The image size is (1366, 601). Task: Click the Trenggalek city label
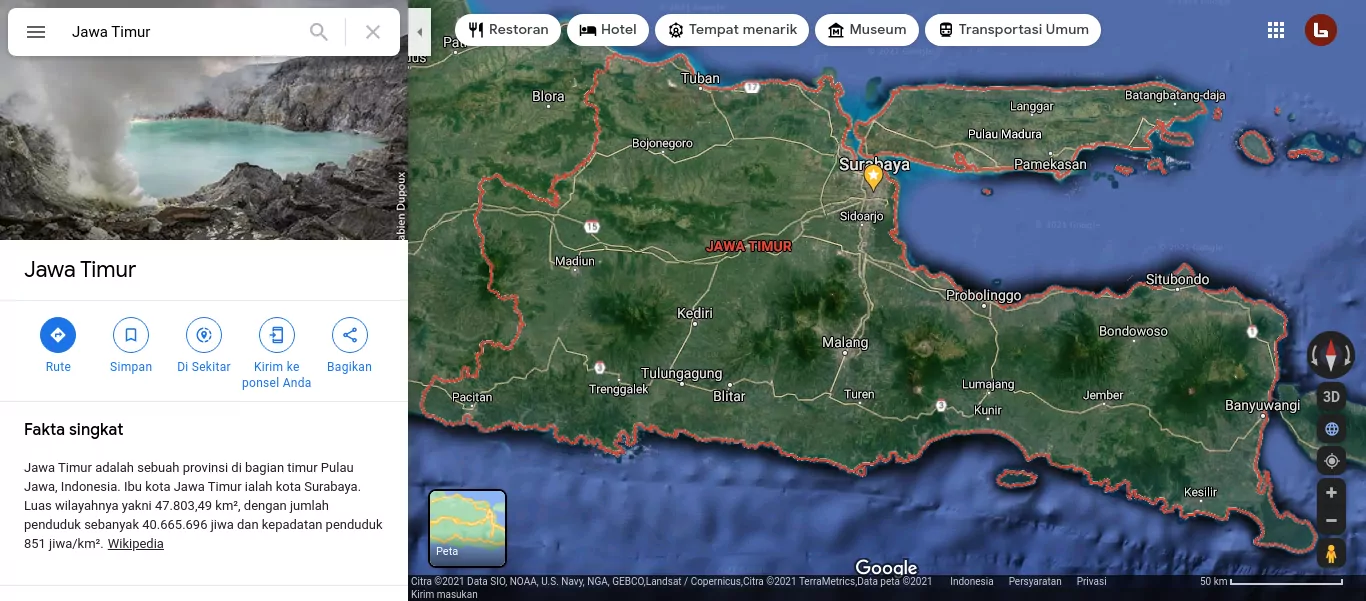click(619, 389)
